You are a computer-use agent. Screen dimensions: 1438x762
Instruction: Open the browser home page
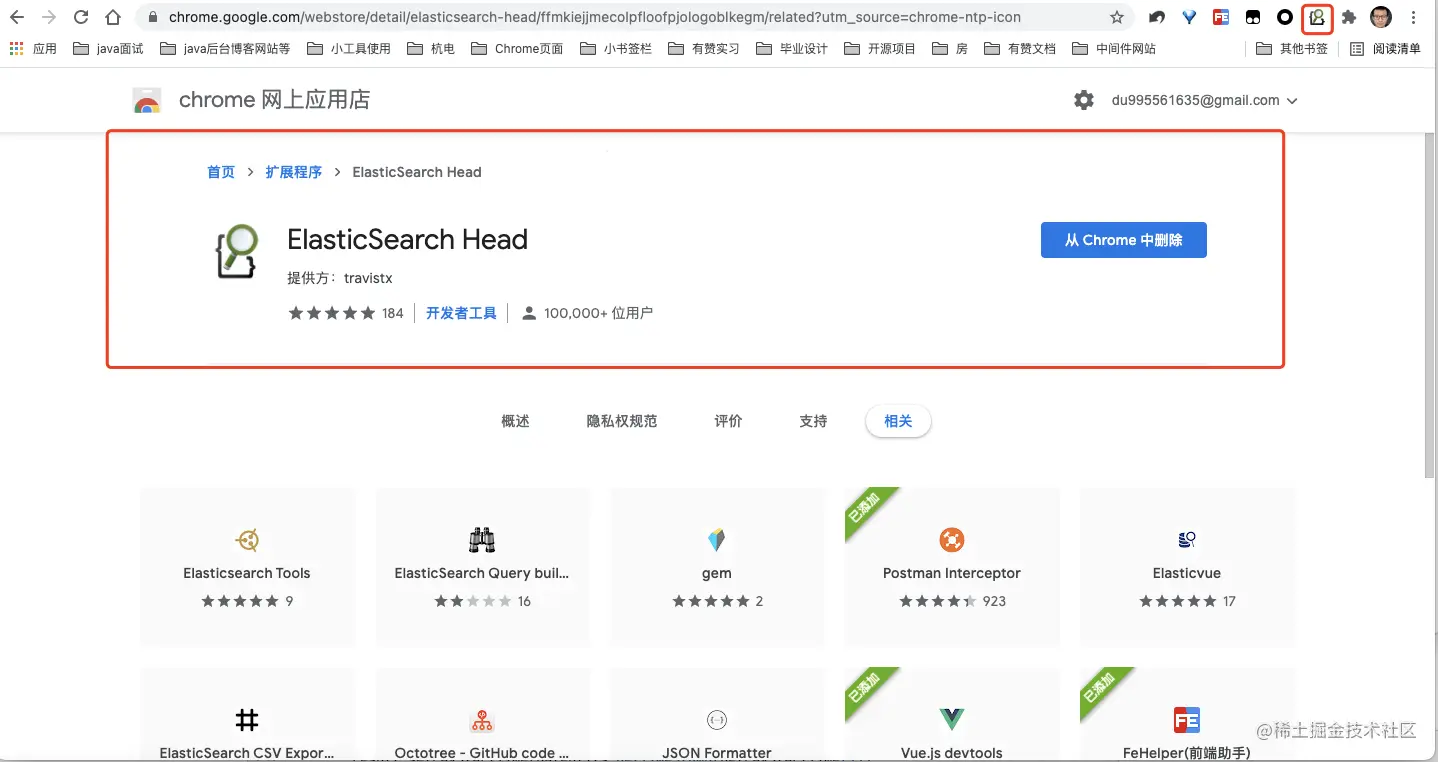click(x=113, y=17)
